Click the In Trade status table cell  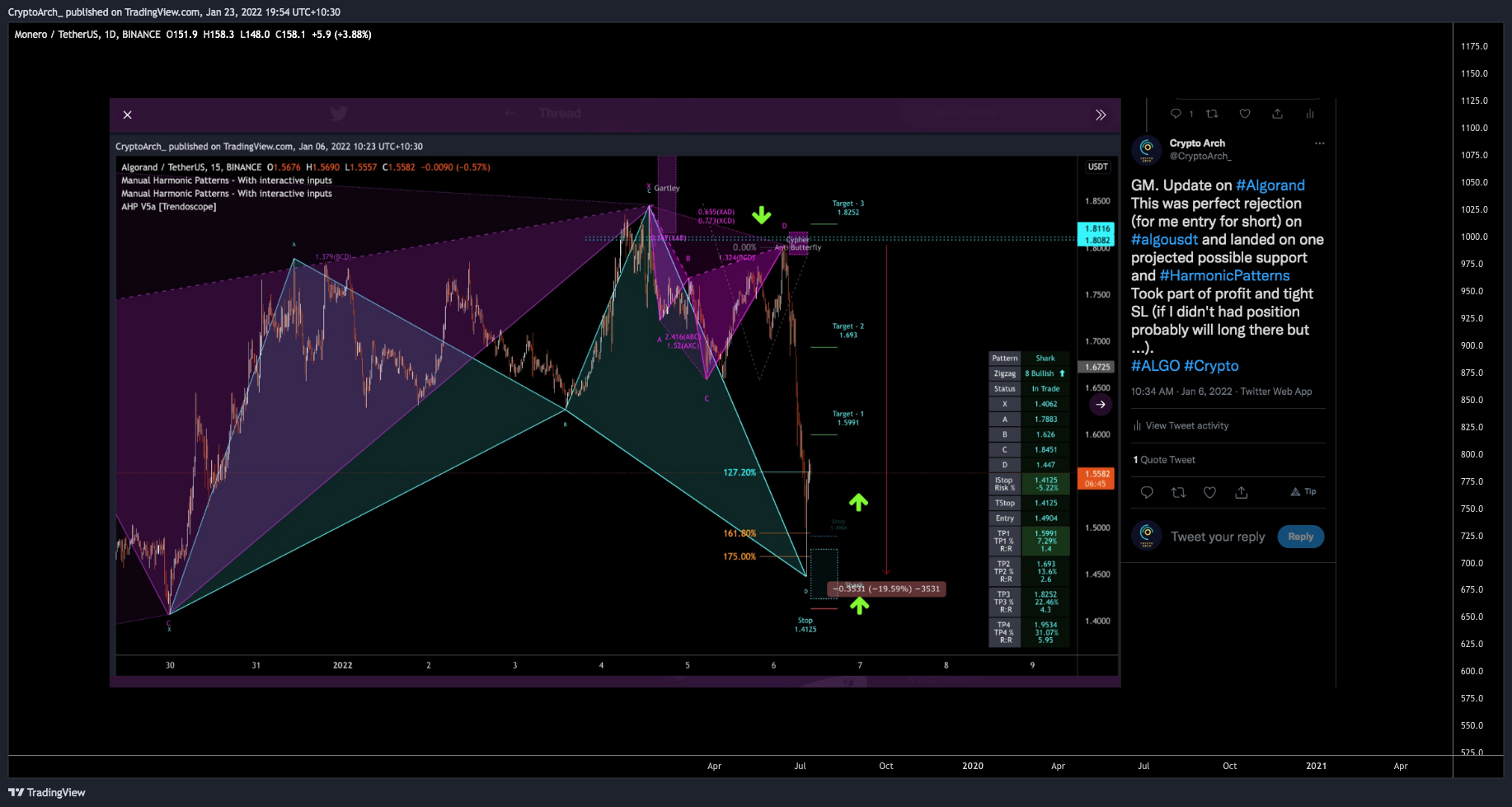[1045, 389]
